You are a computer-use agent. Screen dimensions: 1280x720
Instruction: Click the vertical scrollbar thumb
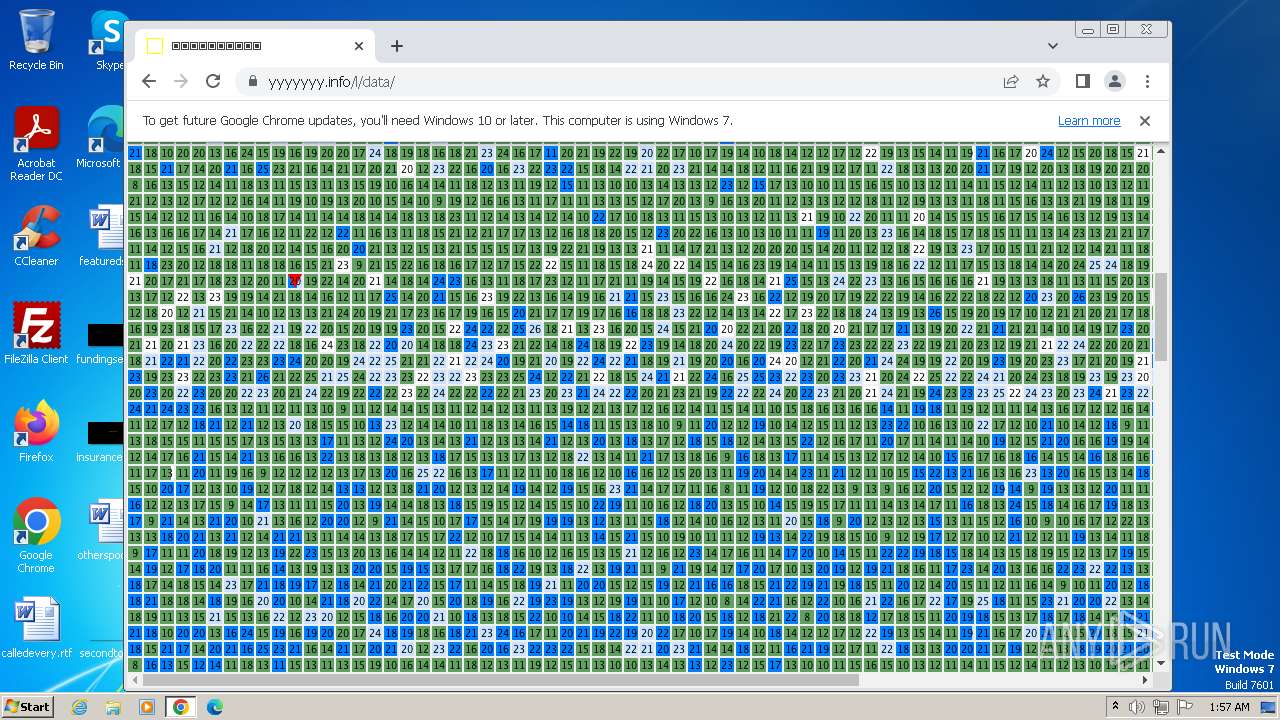[x=1161, y=317]
